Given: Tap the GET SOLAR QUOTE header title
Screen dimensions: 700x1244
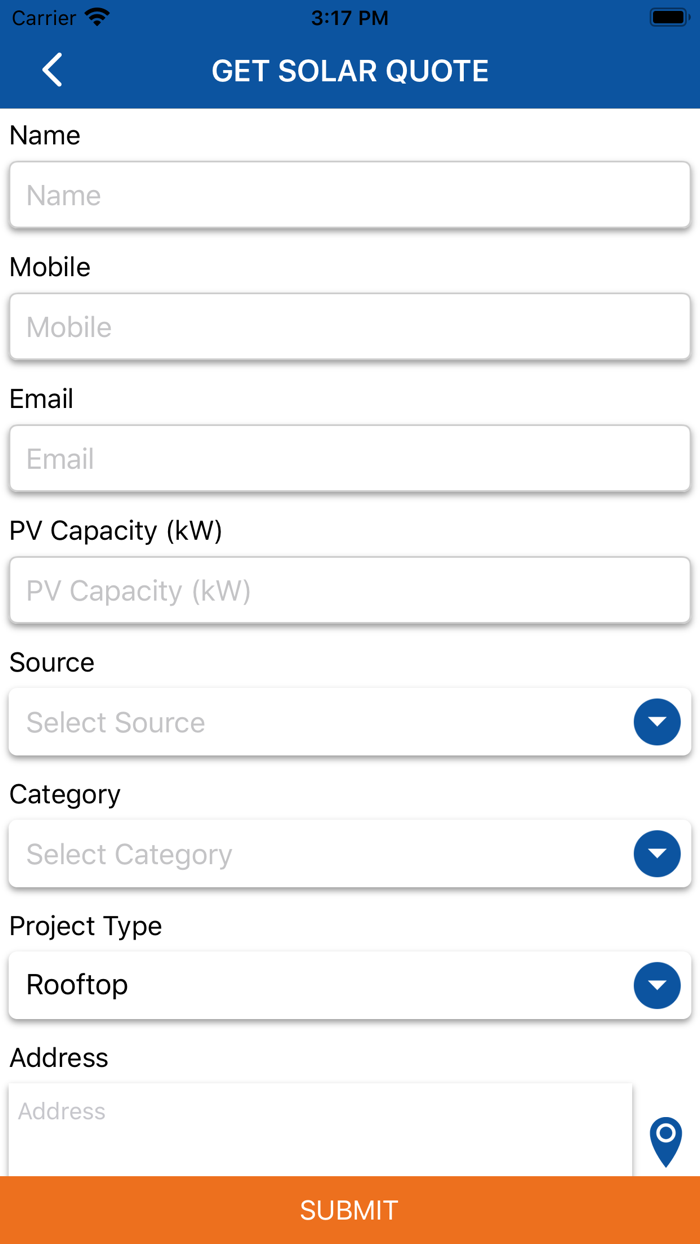Looking at the screenshot, I should [x=350, y=71].
